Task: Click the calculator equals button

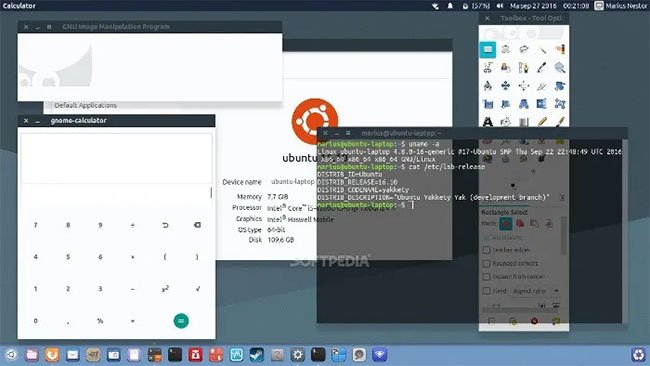Action: tap(181, 321)
